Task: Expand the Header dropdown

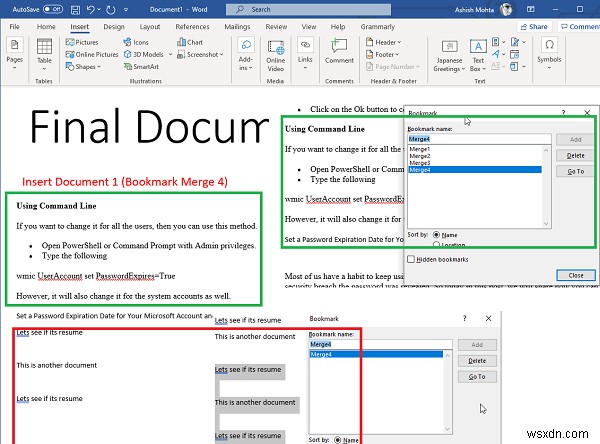Action: (x=383, y=42)
